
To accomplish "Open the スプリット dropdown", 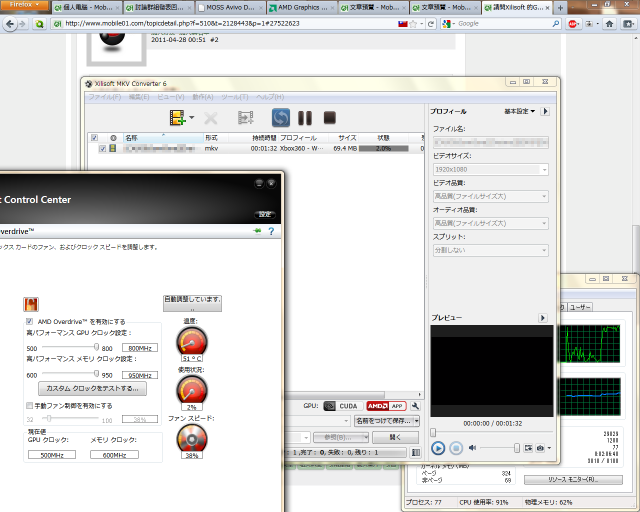I will pos(491,250).
